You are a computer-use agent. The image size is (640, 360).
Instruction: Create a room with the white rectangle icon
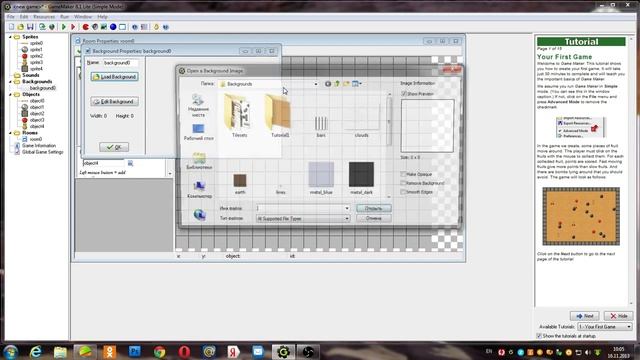[122, 27]
